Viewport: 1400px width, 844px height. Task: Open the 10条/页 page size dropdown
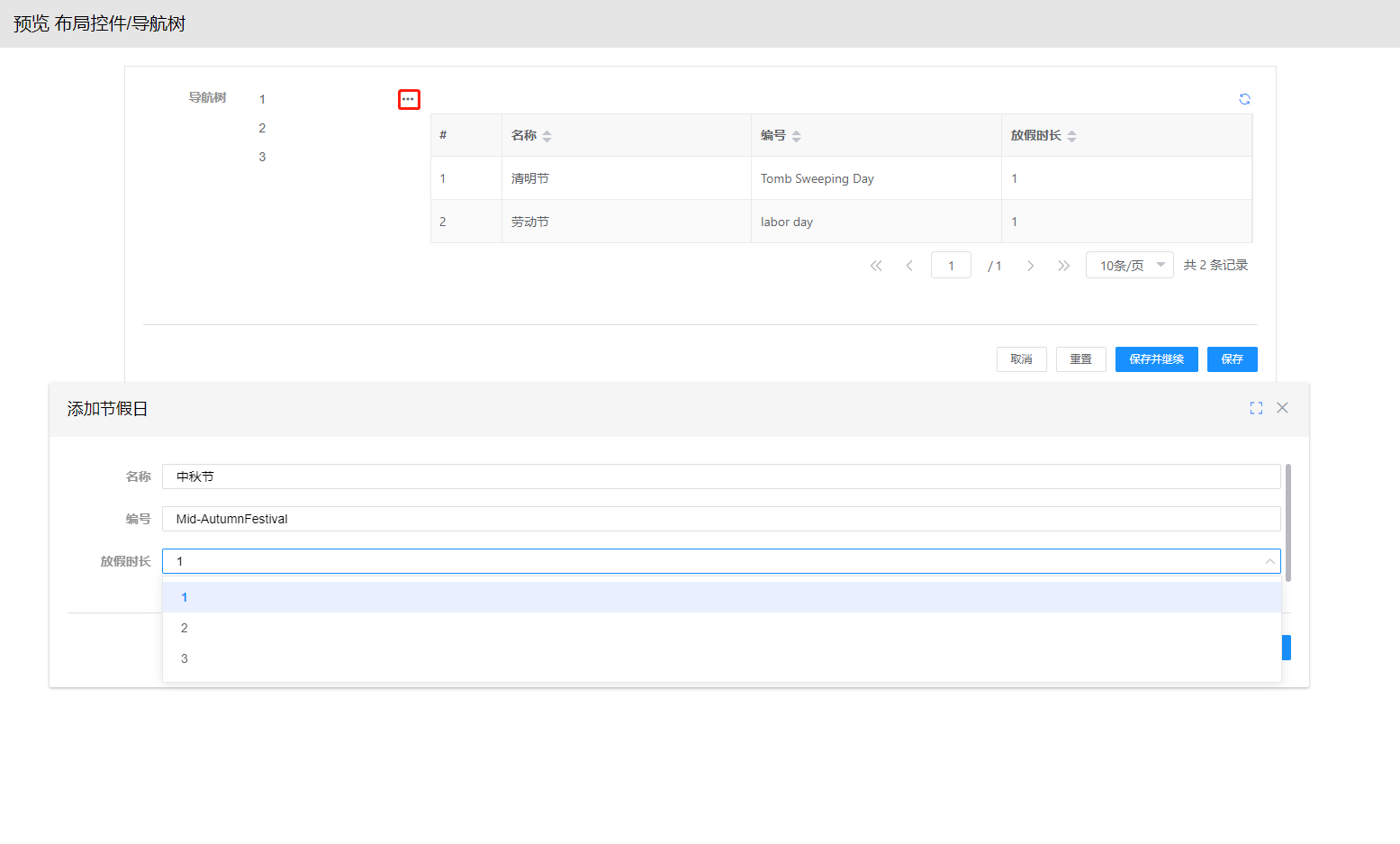click(1129, 265)
